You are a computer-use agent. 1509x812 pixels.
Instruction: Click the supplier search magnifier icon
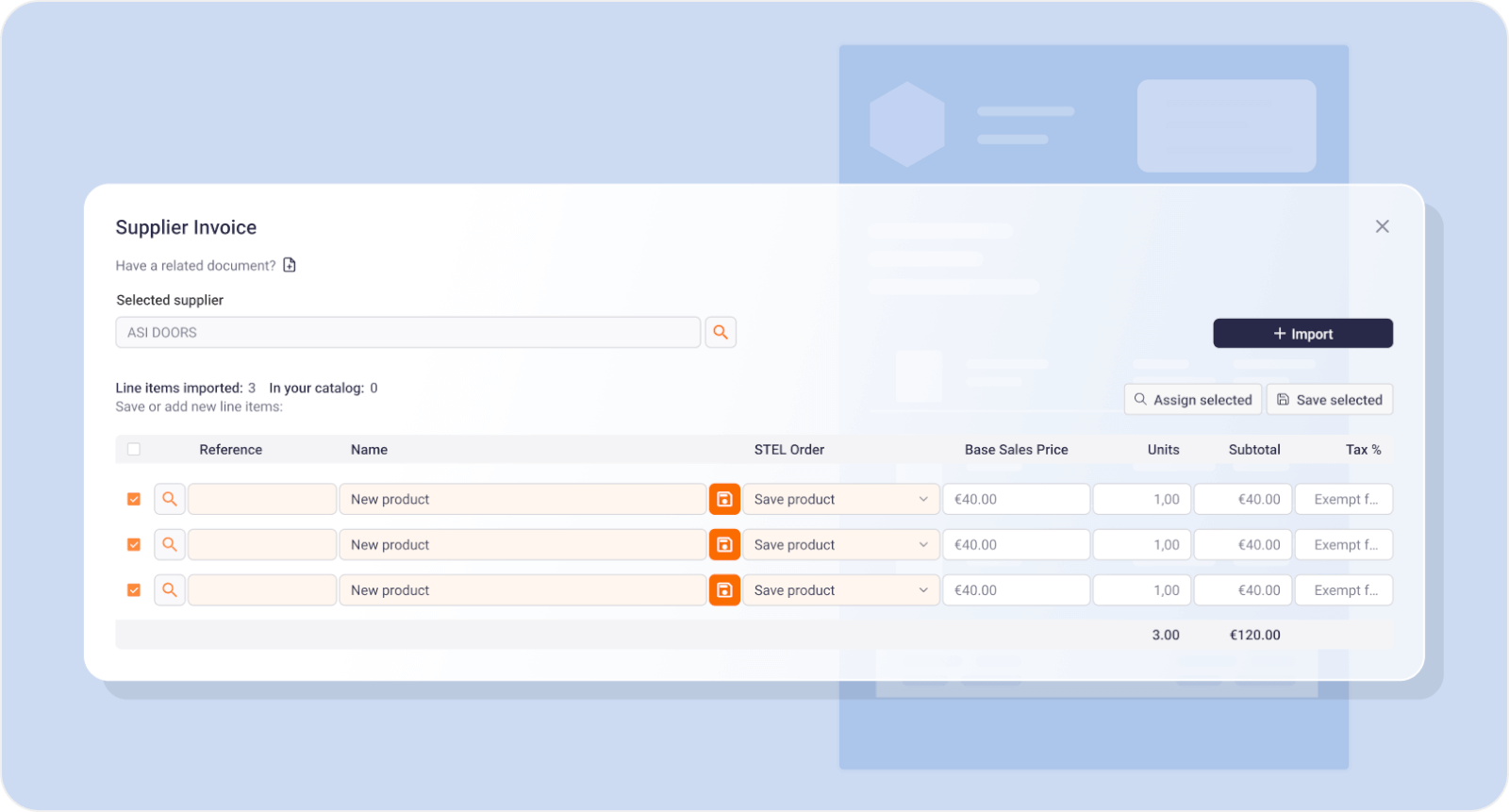coord(721,332)
